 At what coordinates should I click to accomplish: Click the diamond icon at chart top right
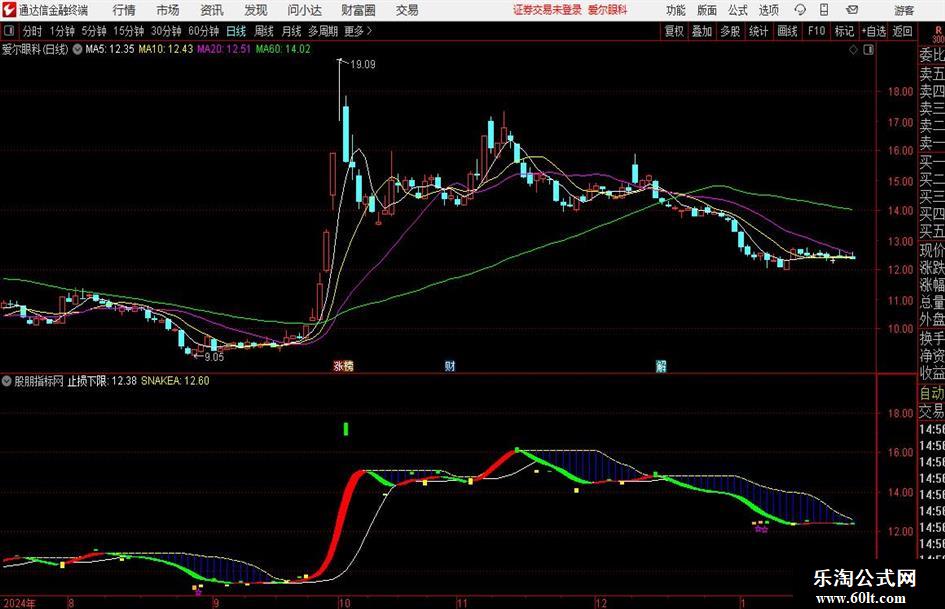[x=853, y=50]
